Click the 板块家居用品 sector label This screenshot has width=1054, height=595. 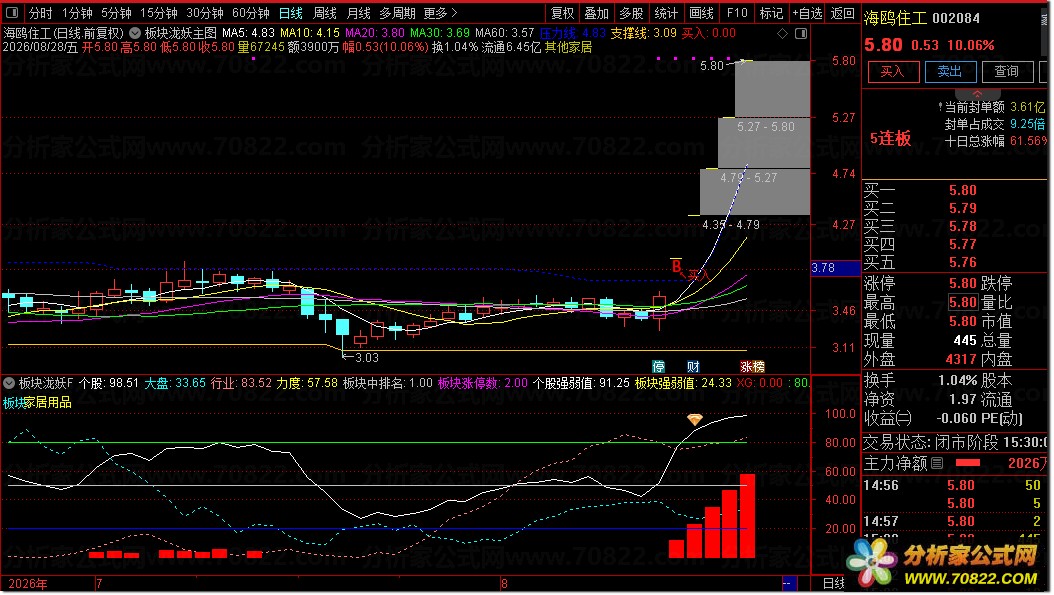[37, 402]
